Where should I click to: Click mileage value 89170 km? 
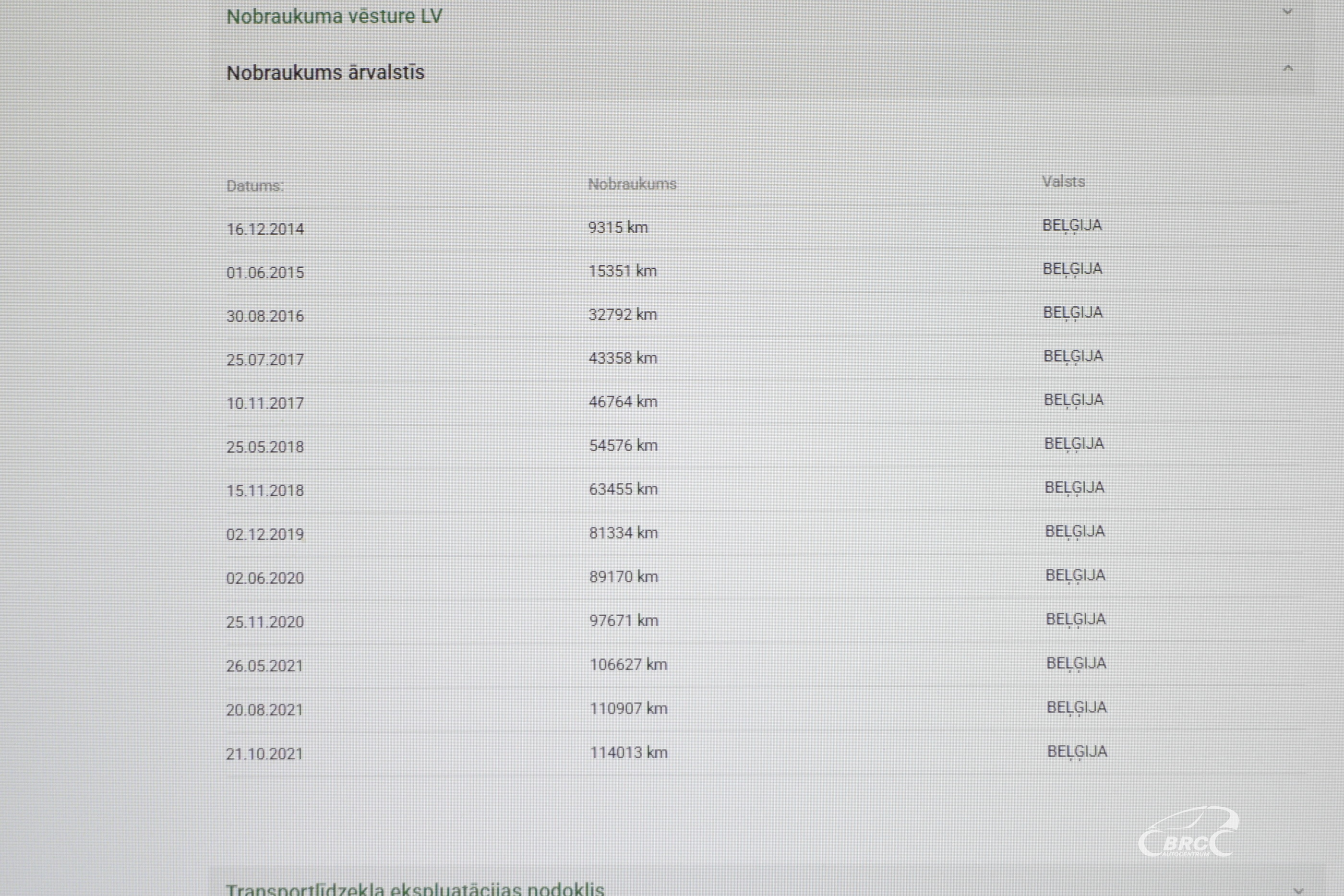[x=624, y=576]
